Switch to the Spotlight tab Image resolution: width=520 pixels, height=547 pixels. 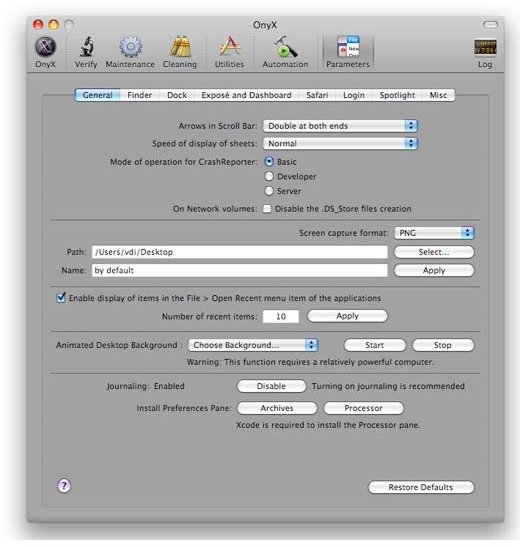tap(397, 95)
